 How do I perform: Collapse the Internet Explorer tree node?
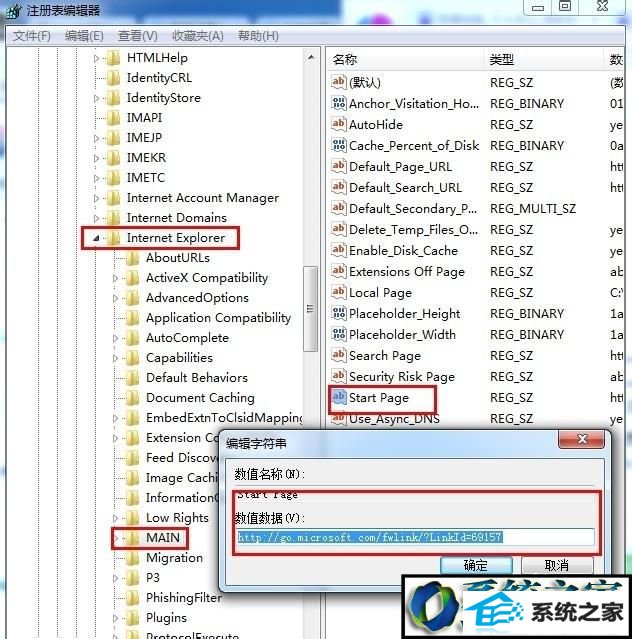click(96, 238)
